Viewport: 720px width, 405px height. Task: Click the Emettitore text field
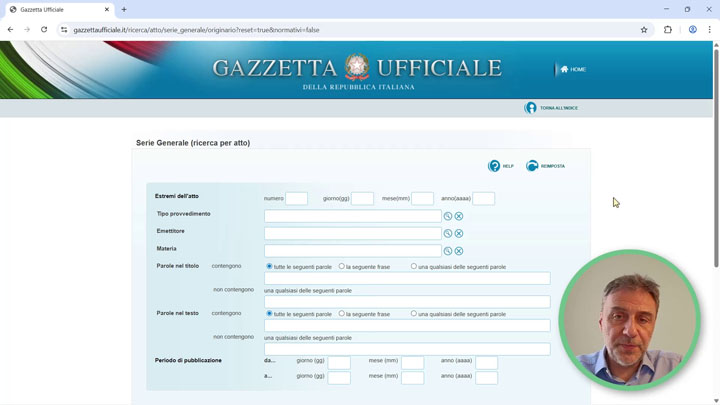353,233
